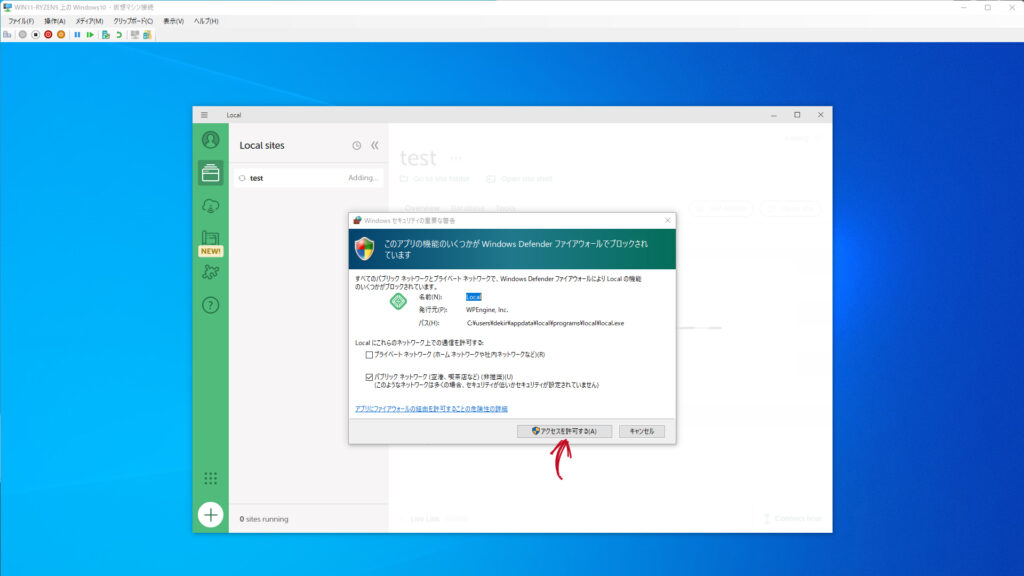
Task: Open the ヘルプ(H) menu
Action: coord(206,21)
